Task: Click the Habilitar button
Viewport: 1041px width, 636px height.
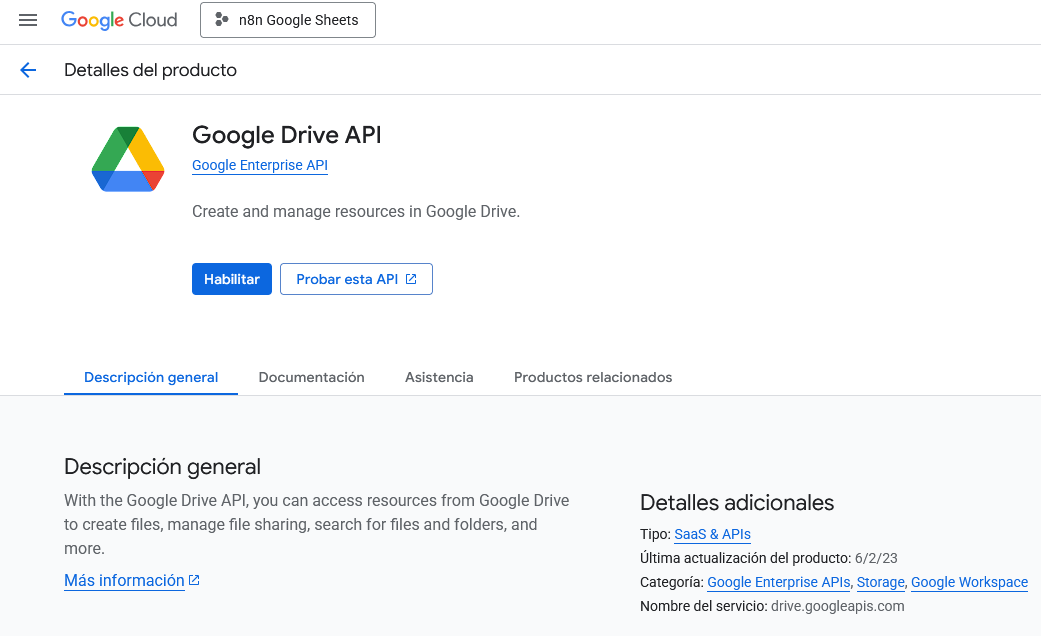Action: [231, 279]
